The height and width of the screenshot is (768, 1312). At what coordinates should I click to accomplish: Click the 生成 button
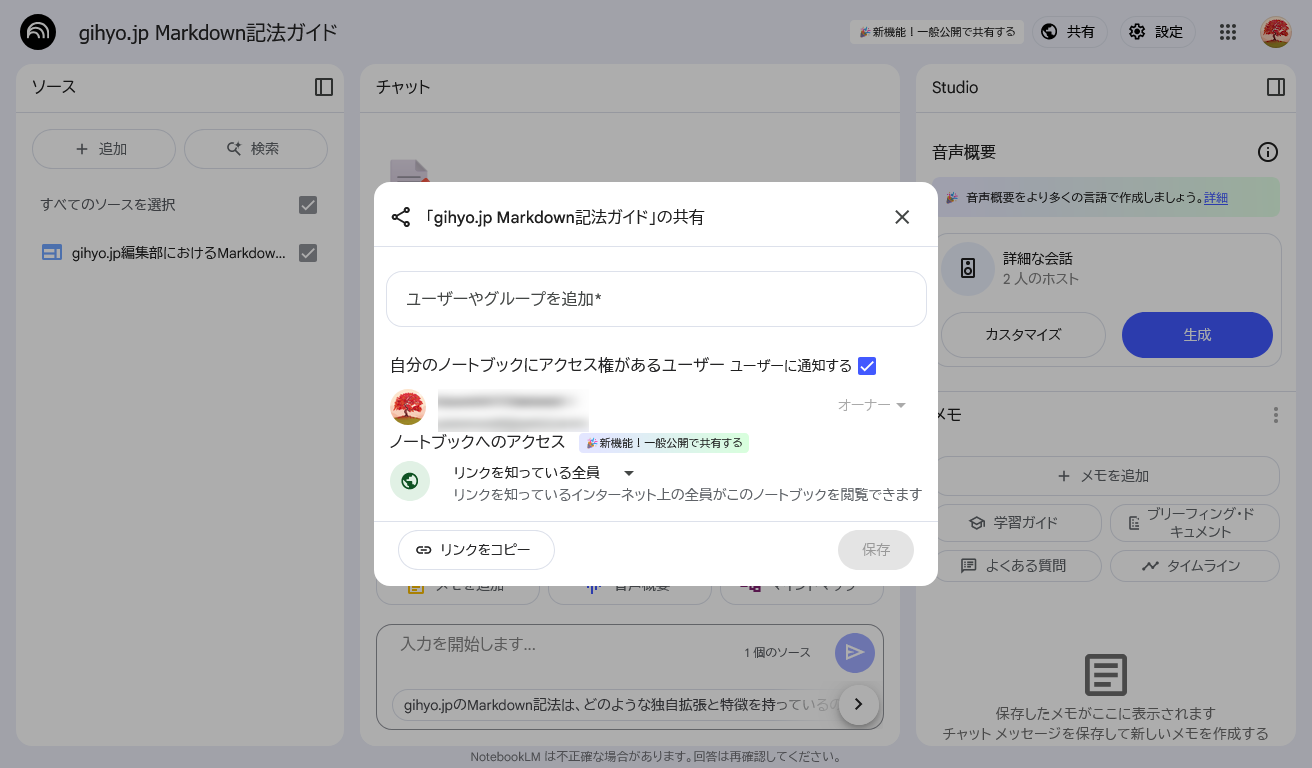(x=1197, y=335)
